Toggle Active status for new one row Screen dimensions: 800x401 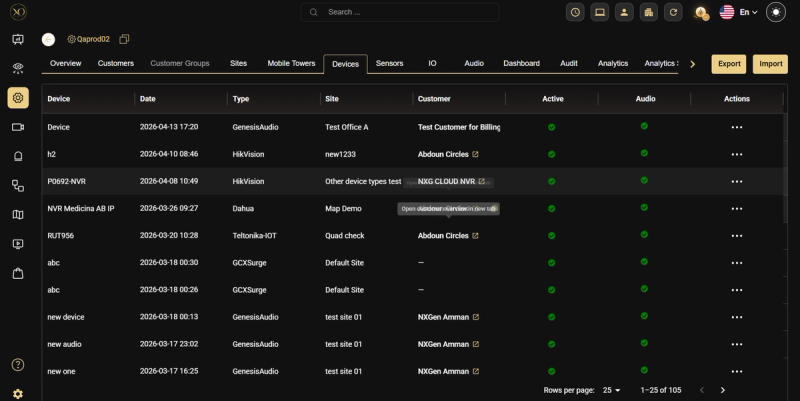point(552,371)
